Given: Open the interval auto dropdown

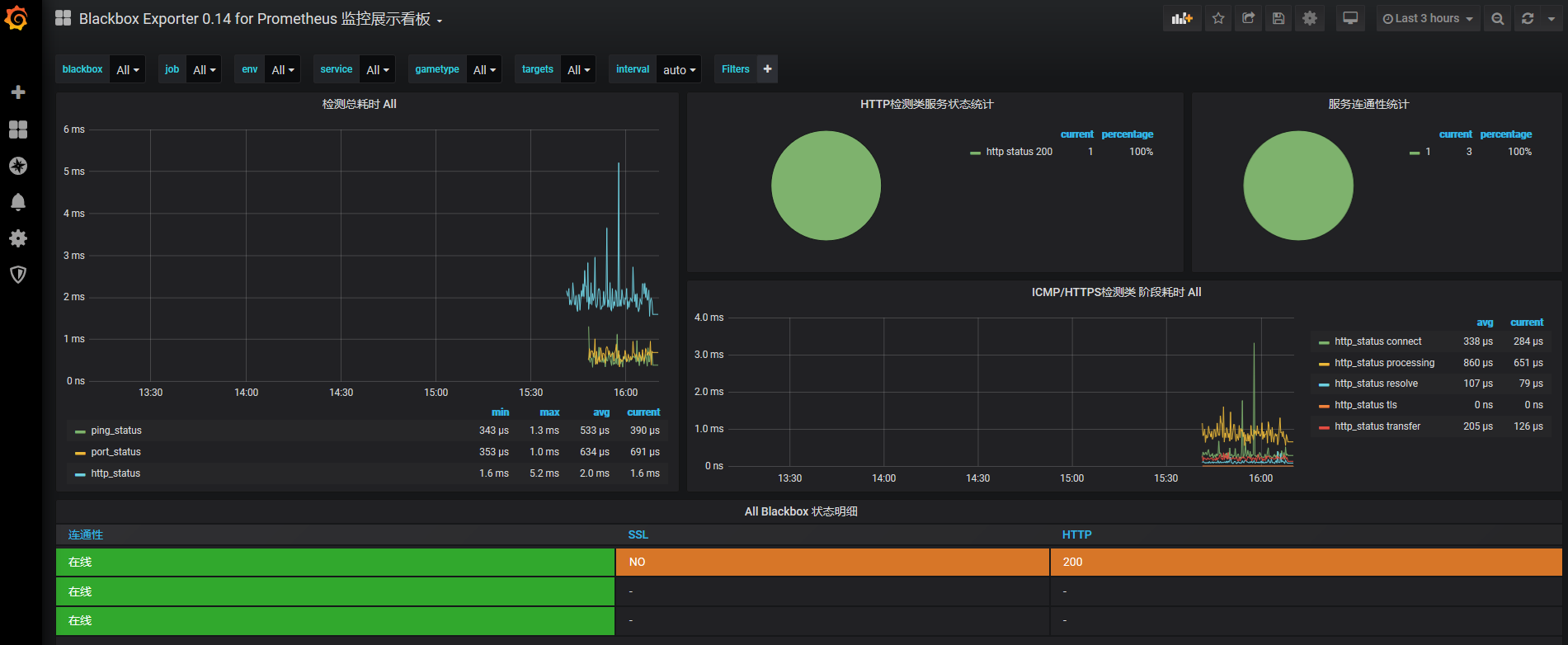Looking at the screenshot, I should [679, 69].
